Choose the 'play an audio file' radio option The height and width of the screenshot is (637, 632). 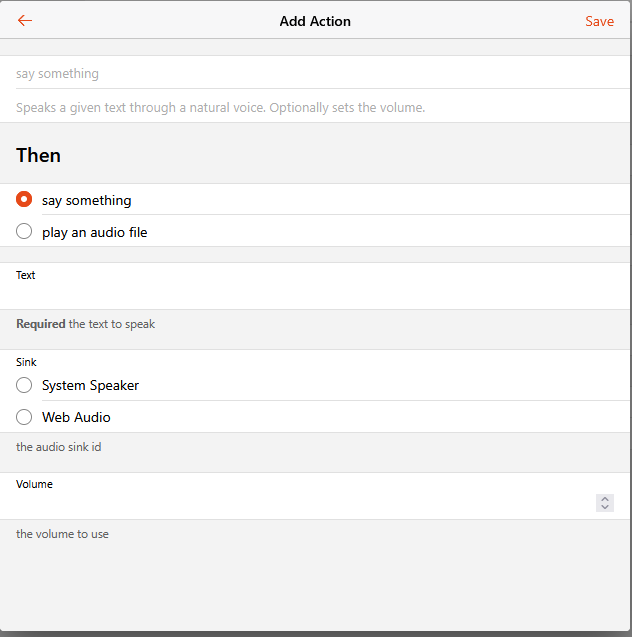pos(24,231)
